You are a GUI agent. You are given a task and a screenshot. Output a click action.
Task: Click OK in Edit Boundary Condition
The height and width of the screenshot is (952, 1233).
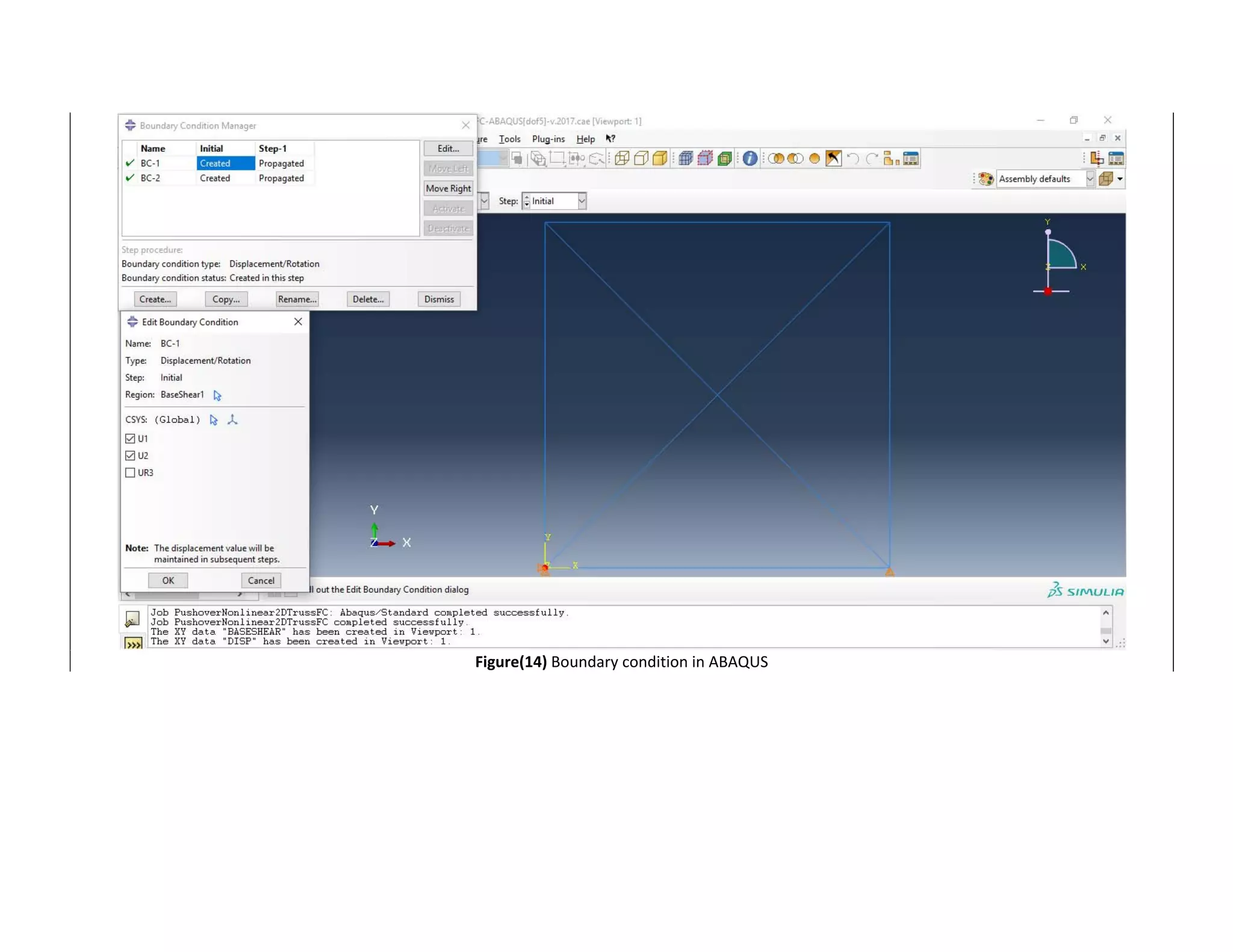click(168, 580)
